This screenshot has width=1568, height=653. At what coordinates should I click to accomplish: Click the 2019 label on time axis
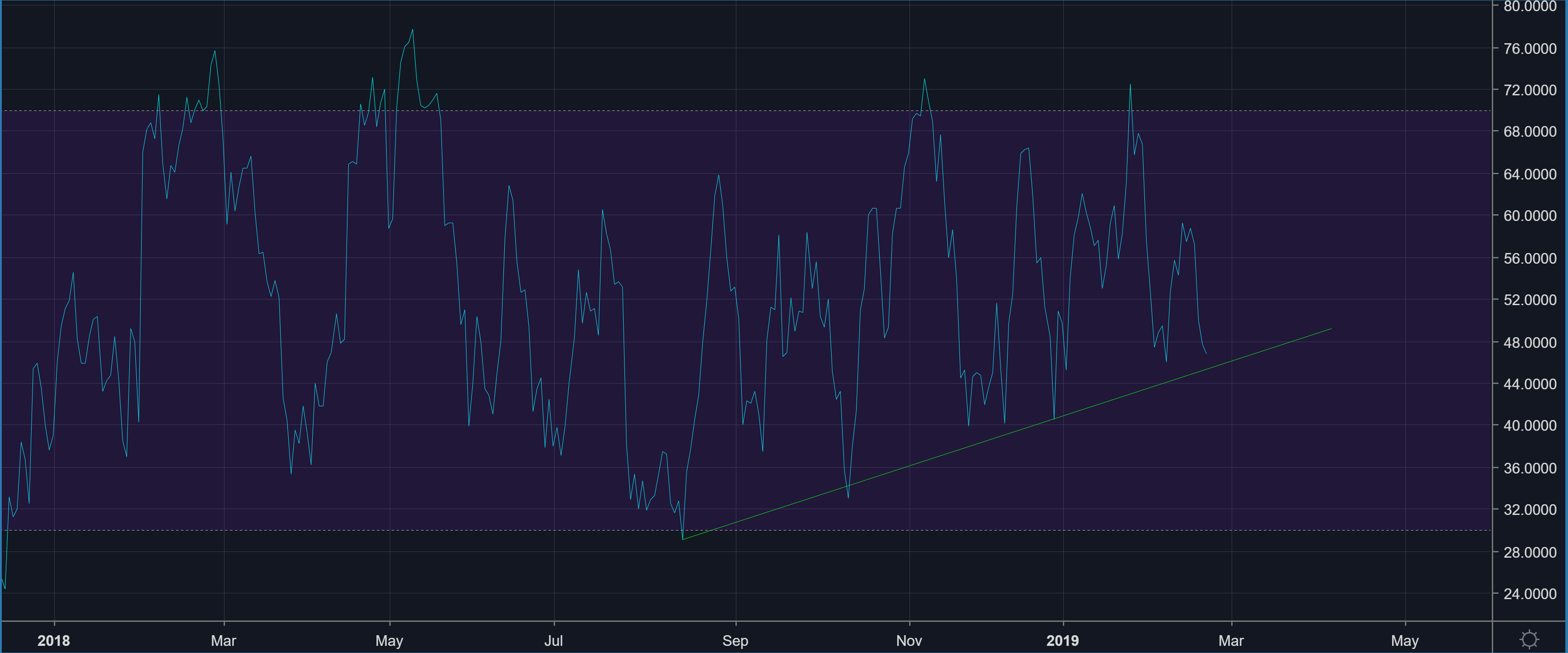coord(1062,640)
